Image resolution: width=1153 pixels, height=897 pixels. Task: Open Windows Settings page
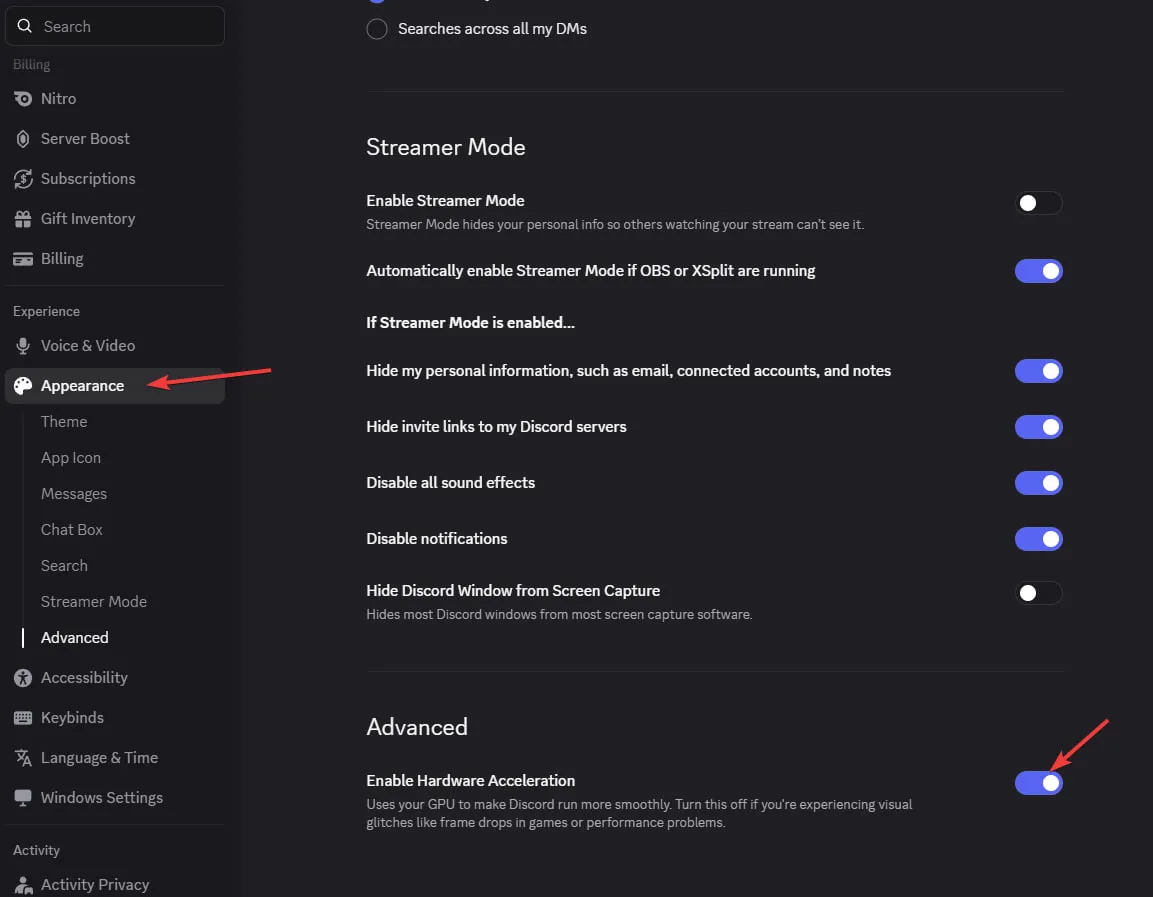tap(114, 798)
